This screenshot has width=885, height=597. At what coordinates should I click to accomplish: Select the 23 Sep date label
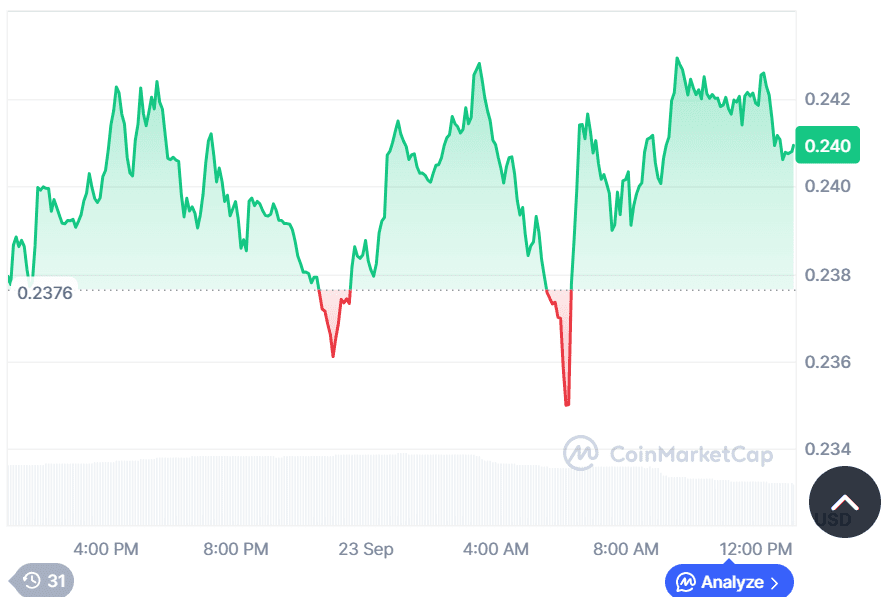tap(366, 550)
